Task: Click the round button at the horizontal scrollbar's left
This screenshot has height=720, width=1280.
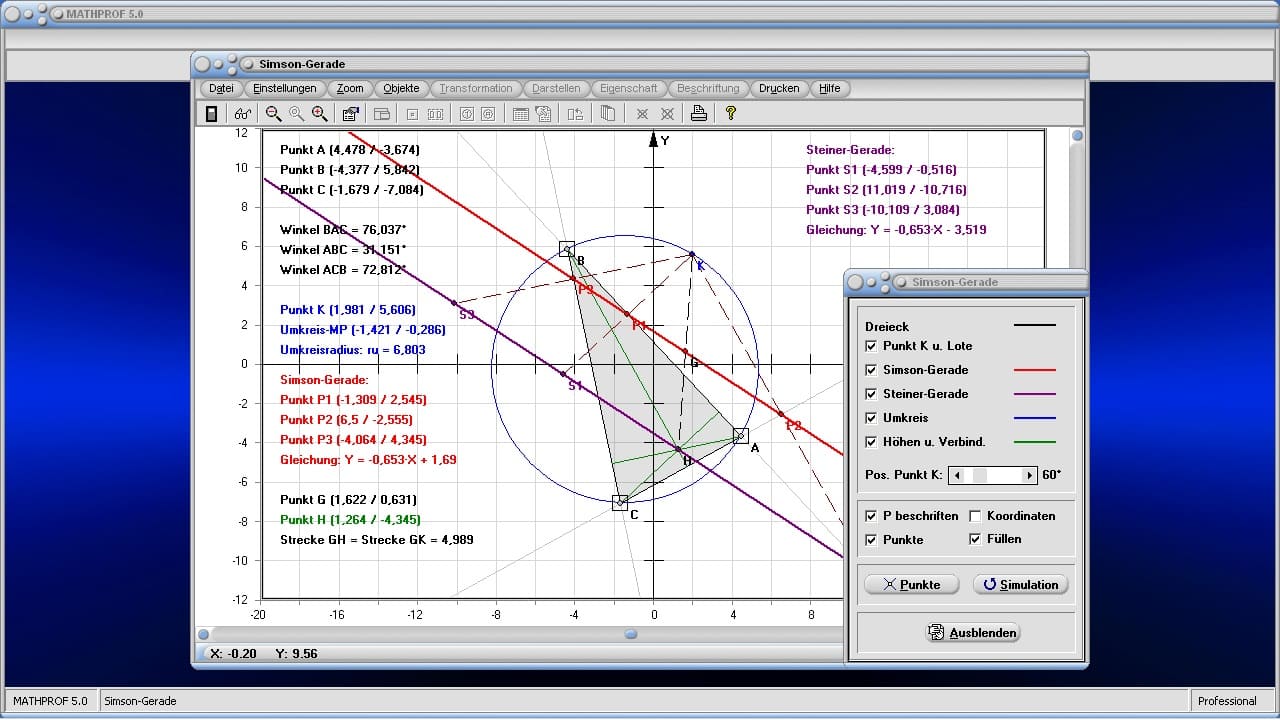Action: (x=204, y=634)
